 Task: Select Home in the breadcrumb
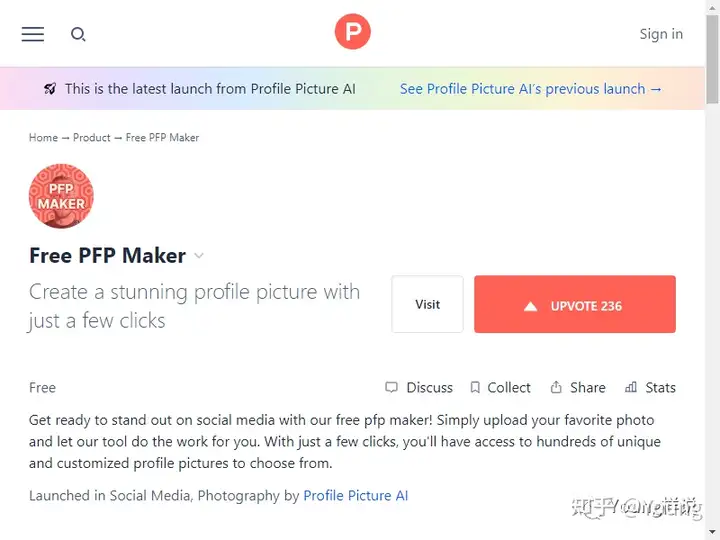tap(43, 138)
